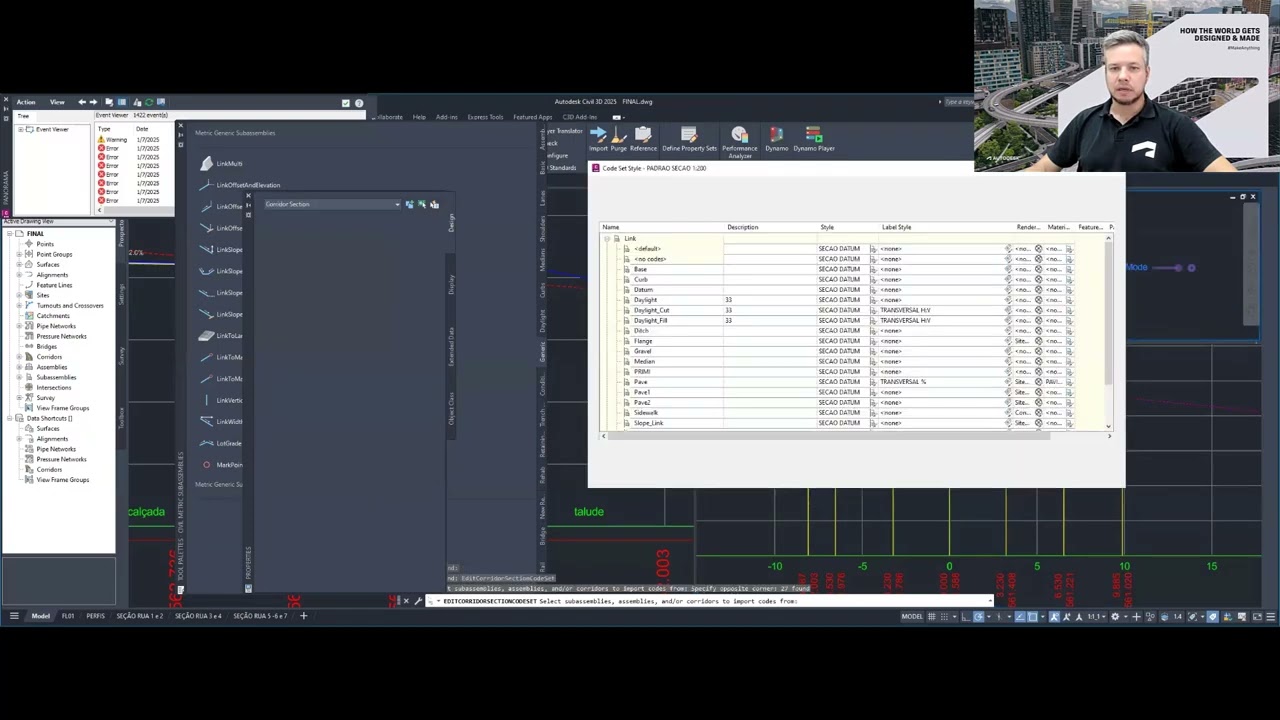Click the Purge tool in the ribbon

tap(619, 139)
